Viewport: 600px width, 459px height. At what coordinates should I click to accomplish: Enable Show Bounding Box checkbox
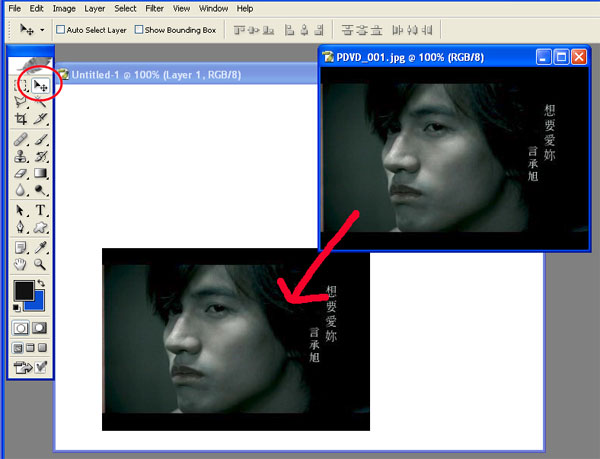click(x=139, y=29)
